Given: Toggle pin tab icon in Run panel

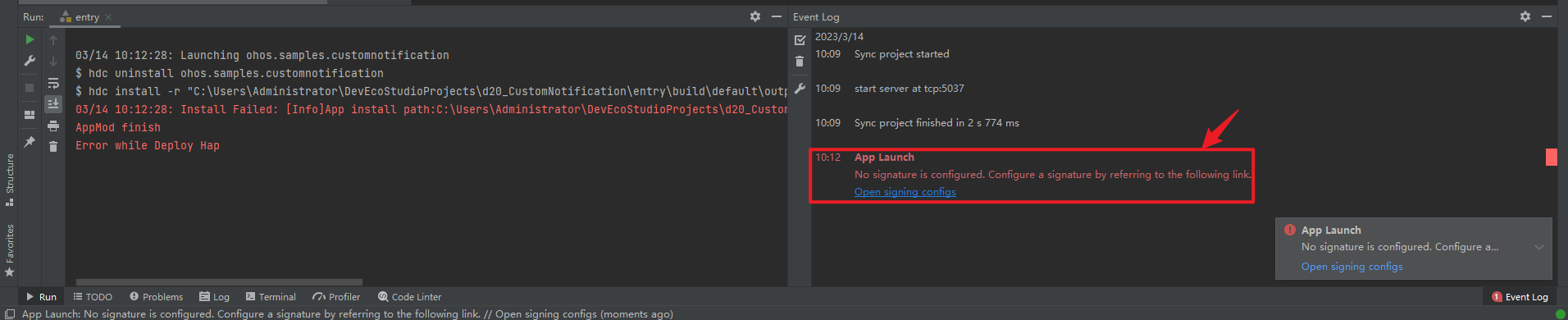Looking at the screenshot, I should (30, 142).
